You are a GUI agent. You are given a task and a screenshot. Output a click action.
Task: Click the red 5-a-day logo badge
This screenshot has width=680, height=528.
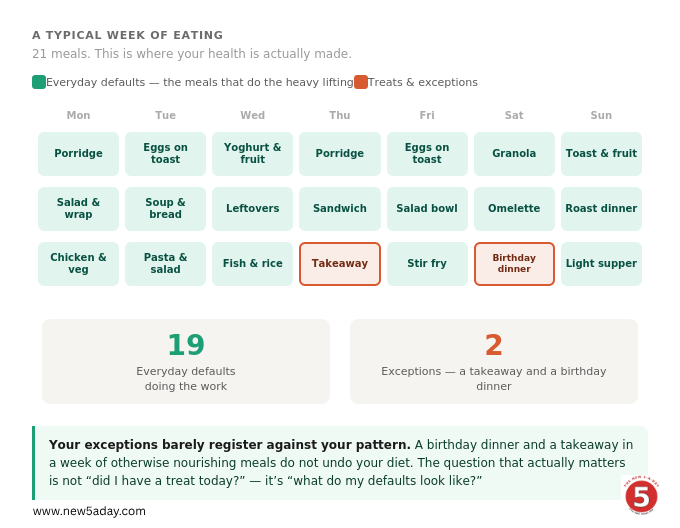point(641,496)
